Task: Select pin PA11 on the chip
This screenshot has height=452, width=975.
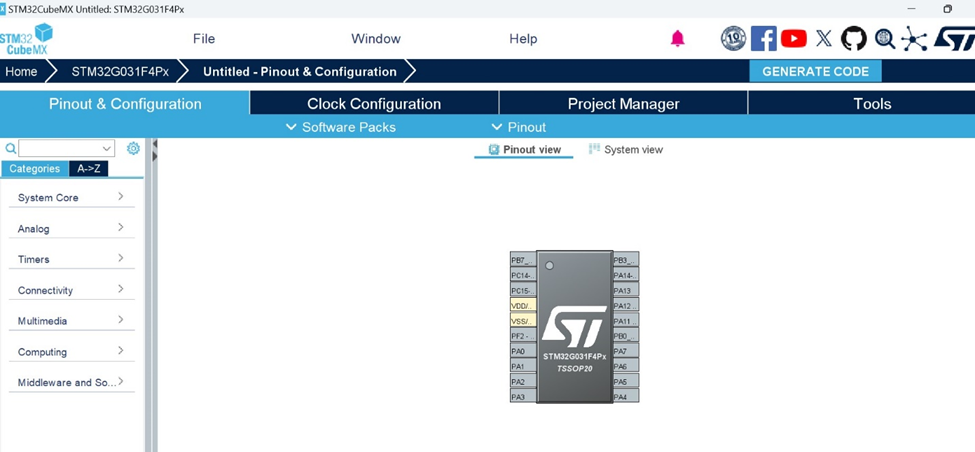Action: click(x=626, y=321)
